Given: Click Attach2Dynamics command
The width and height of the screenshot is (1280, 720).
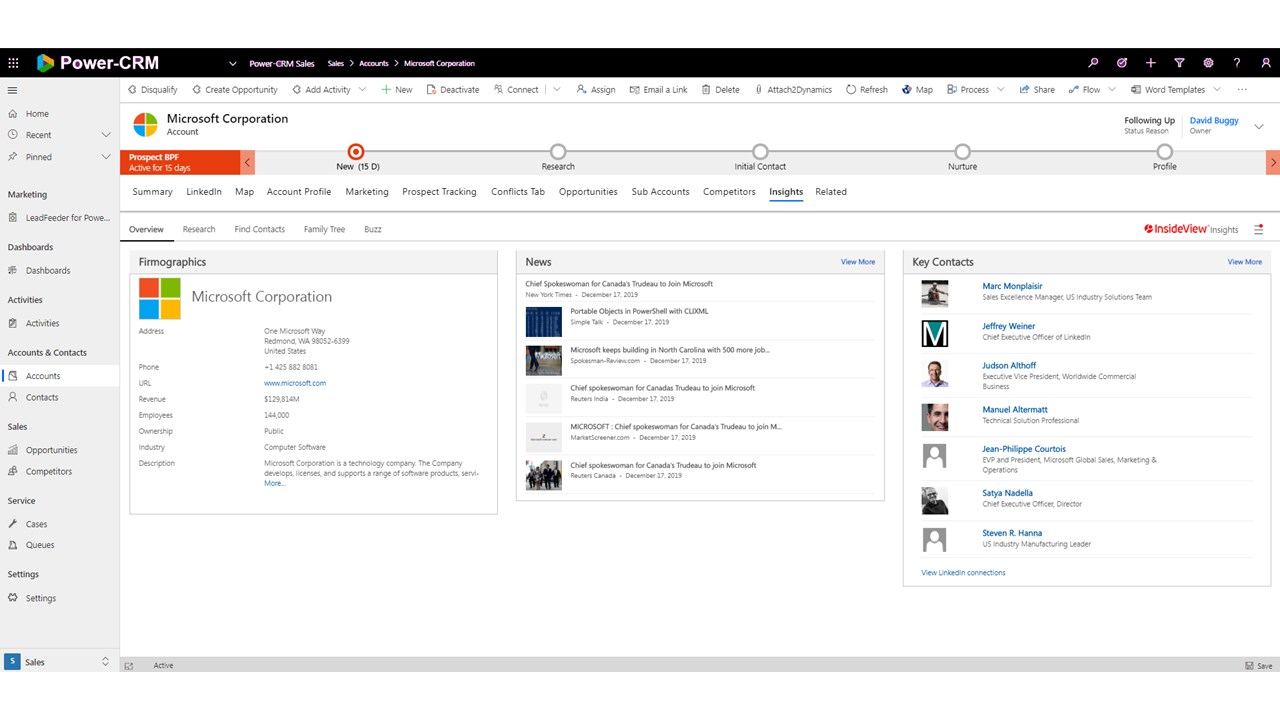Looking at the screenshot, I should [x=792, y=90].
